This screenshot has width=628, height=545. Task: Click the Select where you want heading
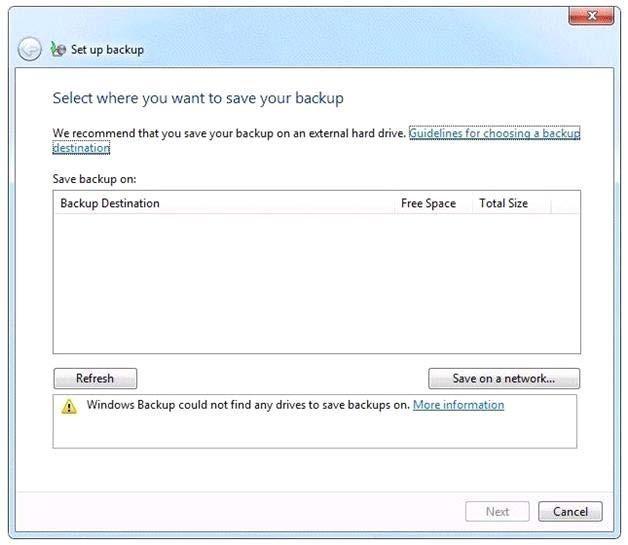[x=198, y=99]
